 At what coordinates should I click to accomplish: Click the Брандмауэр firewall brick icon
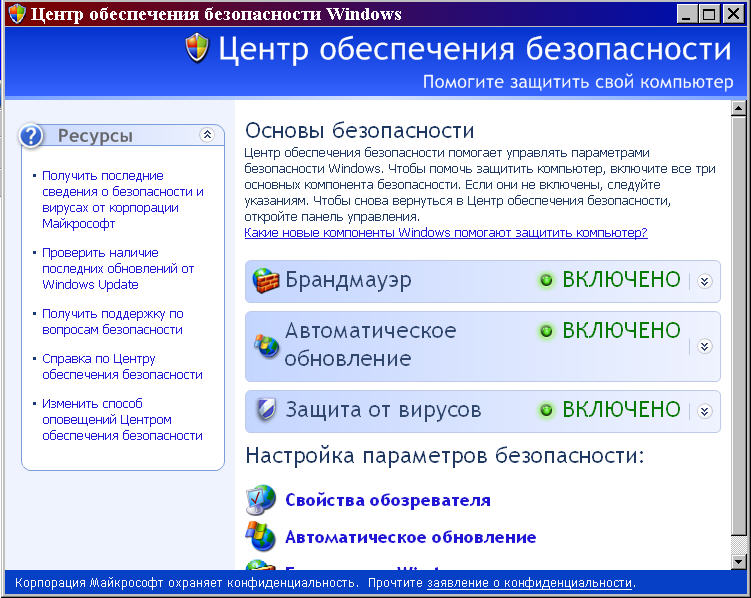266,281
